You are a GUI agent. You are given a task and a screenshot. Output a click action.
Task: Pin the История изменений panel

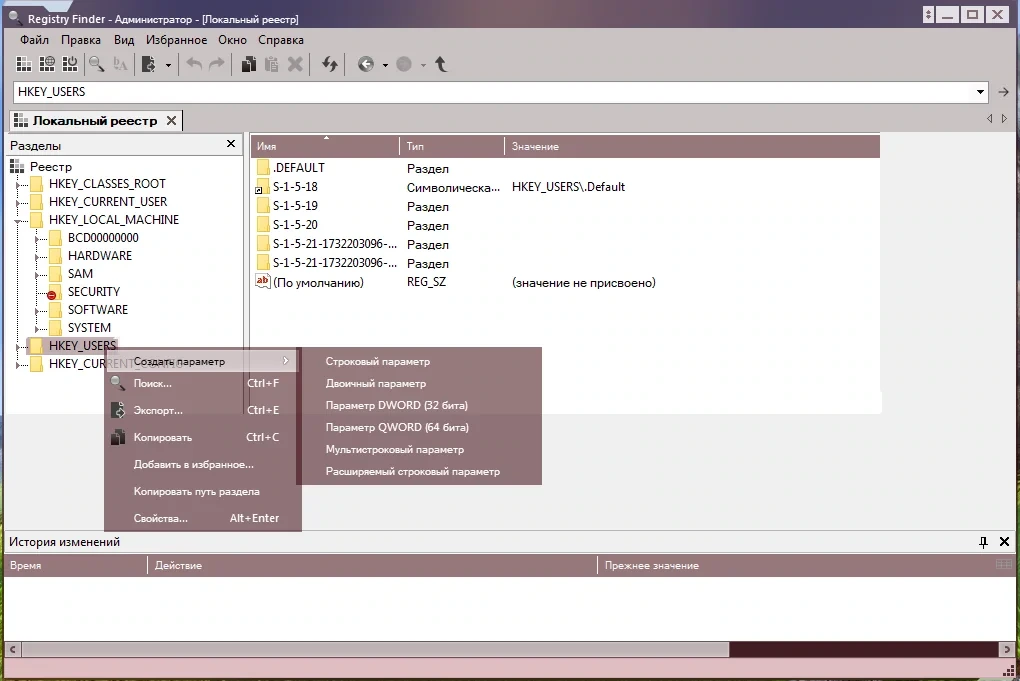click(984, 542)
